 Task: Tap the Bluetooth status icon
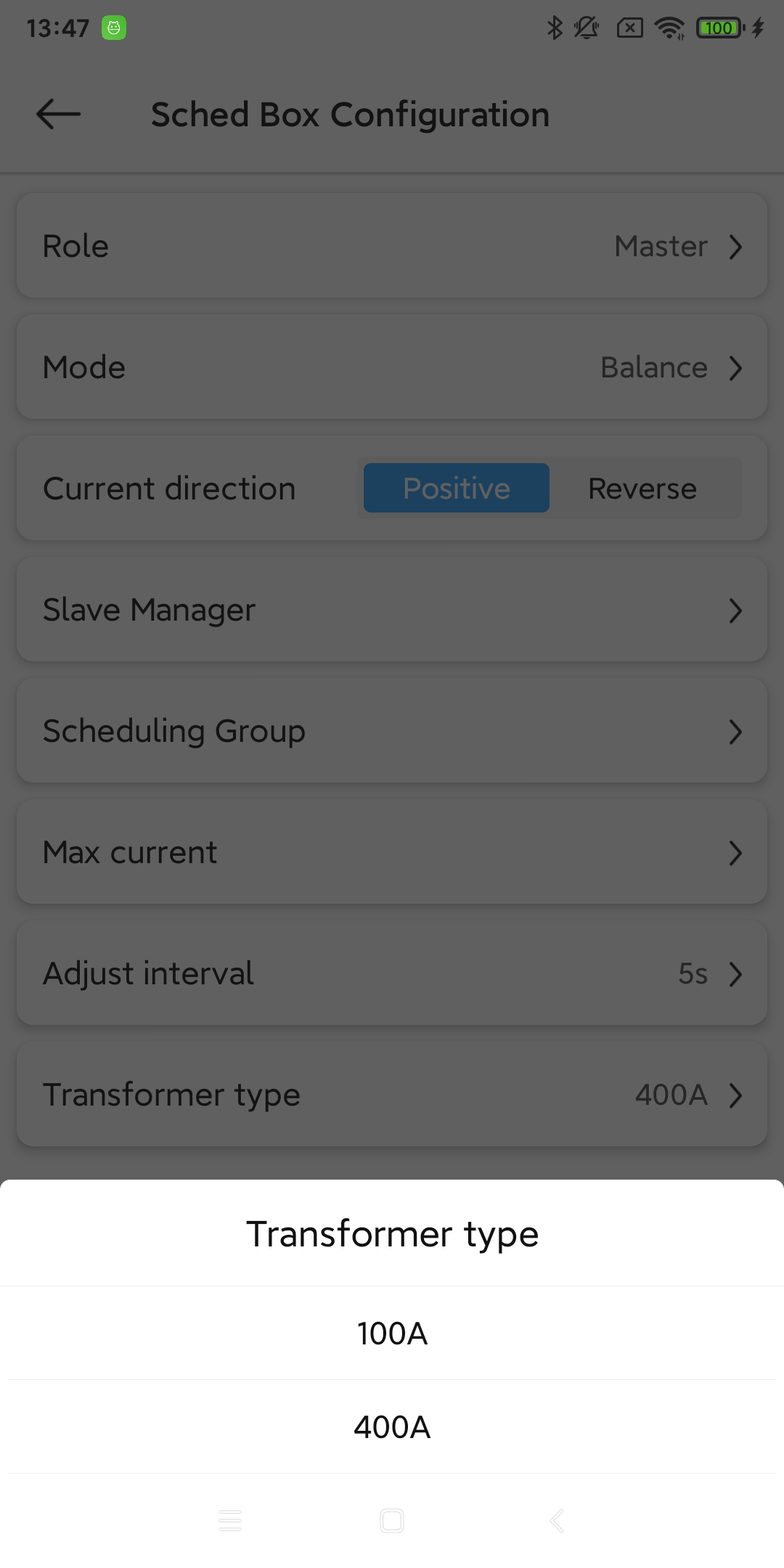tap(555, 28)
